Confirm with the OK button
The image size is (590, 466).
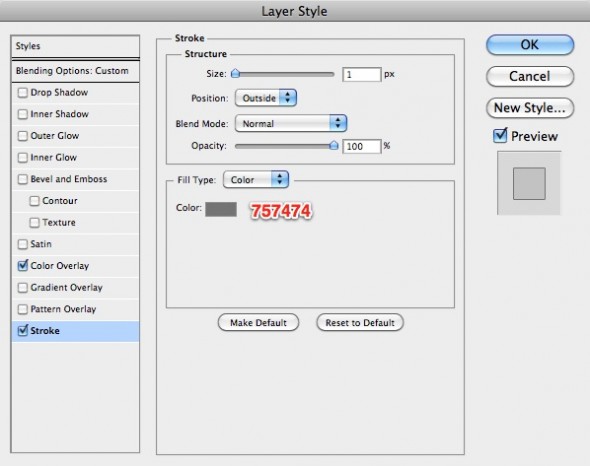(530, 45)
